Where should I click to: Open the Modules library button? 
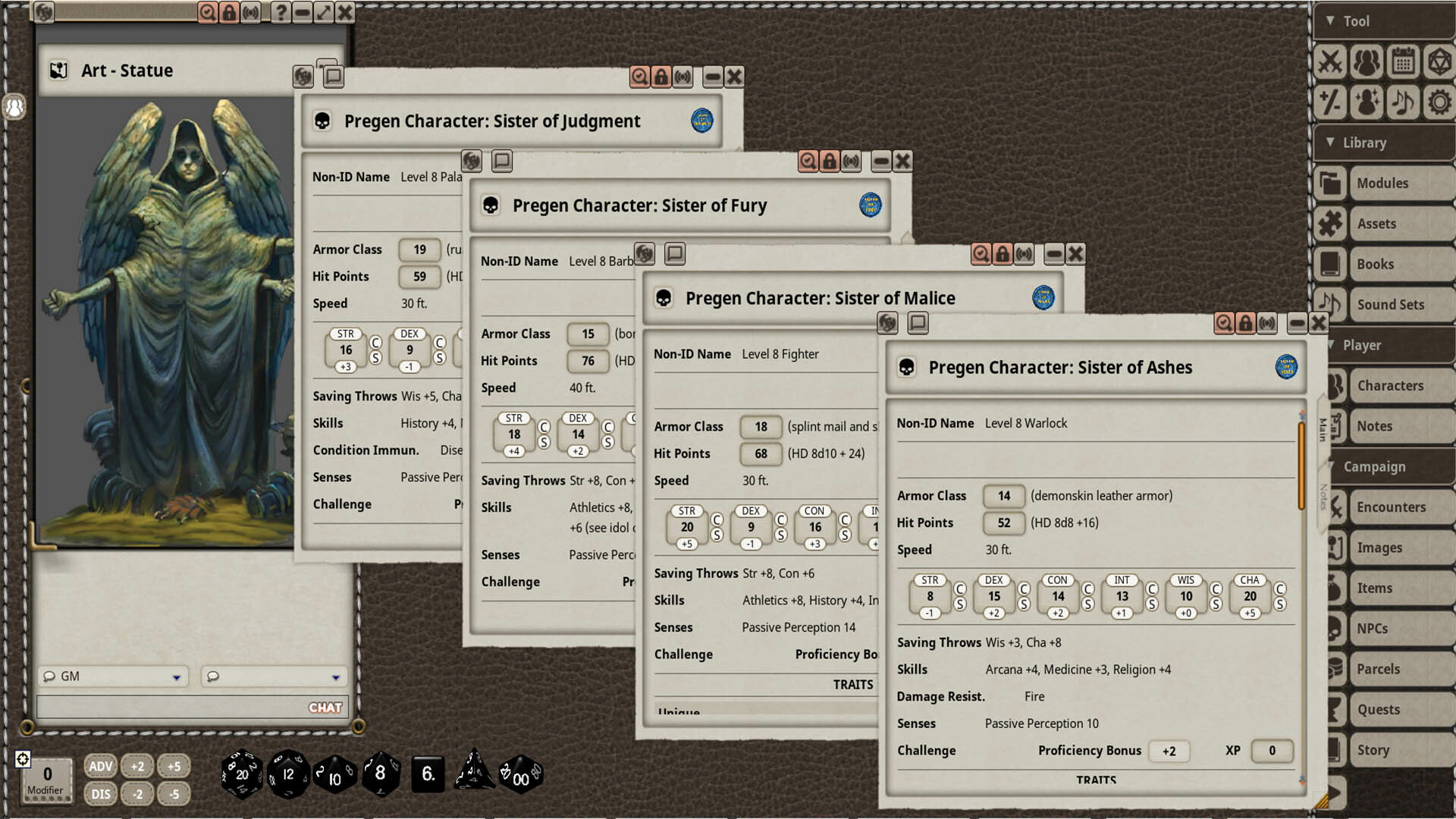[x=1382, y=184]
